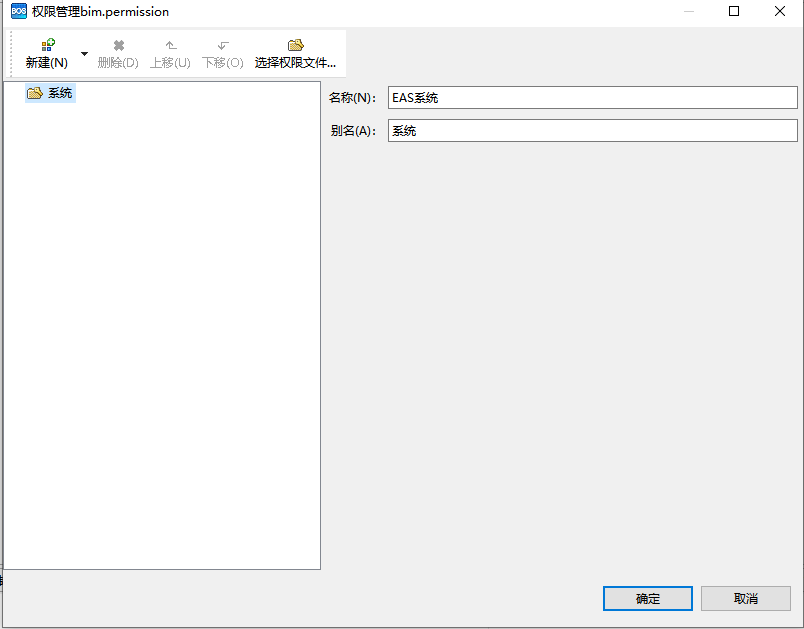Cancel with the 取消 button
This screenshot has width=804, height=629.
746,598
